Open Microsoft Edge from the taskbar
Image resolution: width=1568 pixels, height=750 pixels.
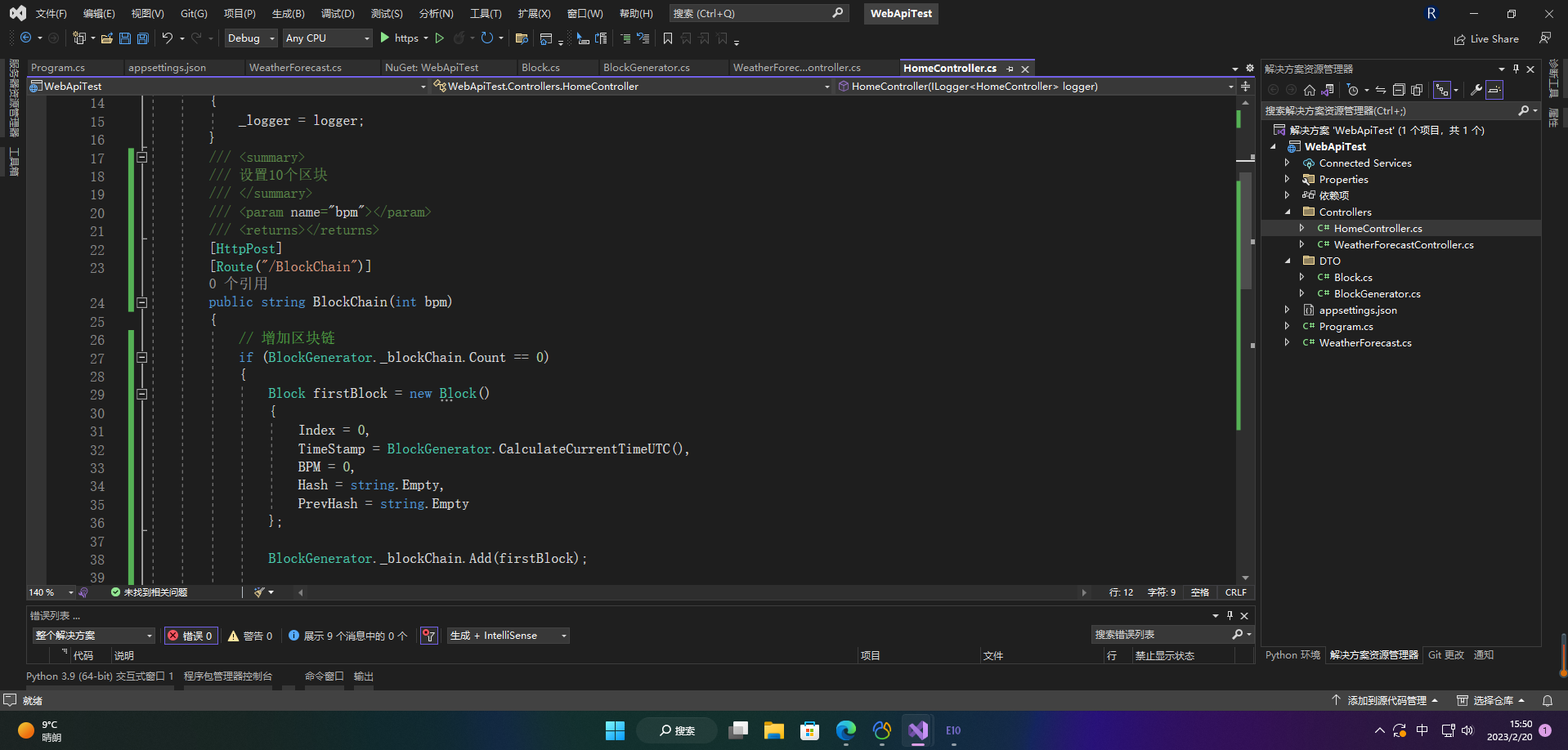click(x=846, y=730)
